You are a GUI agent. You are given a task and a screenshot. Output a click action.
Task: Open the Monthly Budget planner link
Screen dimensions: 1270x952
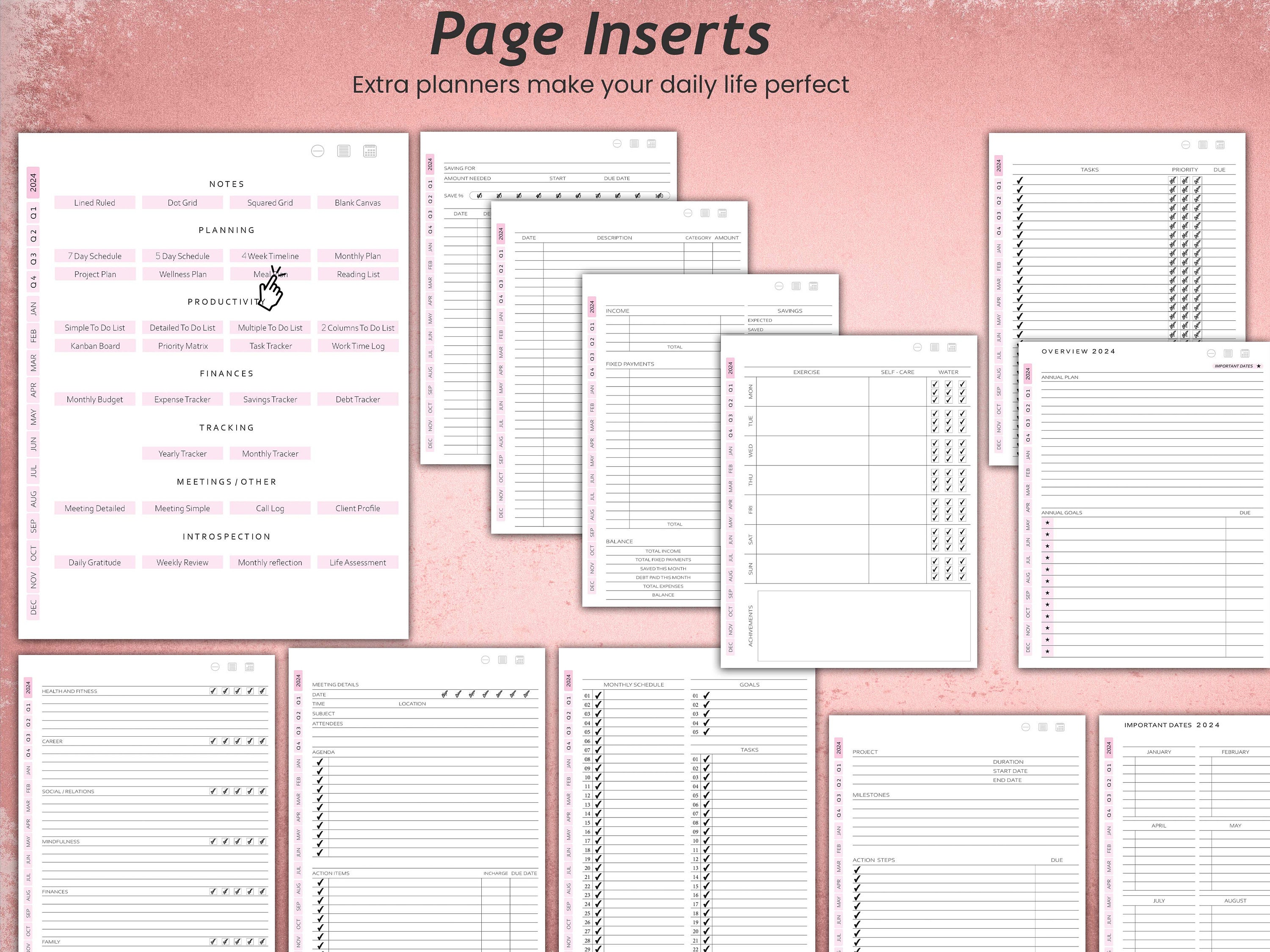(94, 399)
